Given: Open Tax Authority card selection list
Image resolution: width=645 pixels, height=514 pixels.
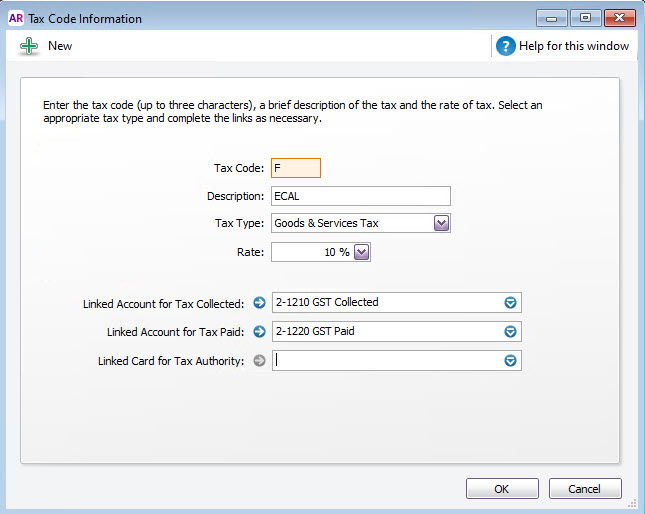Looking at the screenshot, I should point(510,361).
